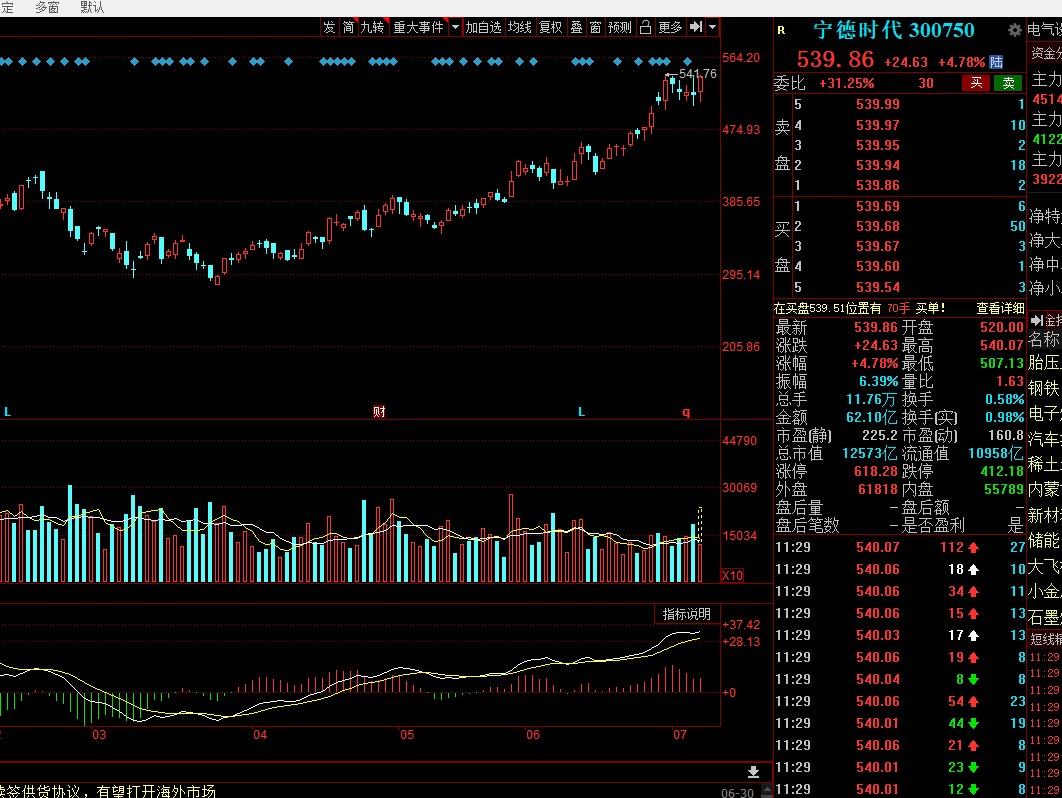Image resolution: width=1062 pixels, height=798 pixels.
Task: Click the 03 month label on time axis
Action: [100, 735]
